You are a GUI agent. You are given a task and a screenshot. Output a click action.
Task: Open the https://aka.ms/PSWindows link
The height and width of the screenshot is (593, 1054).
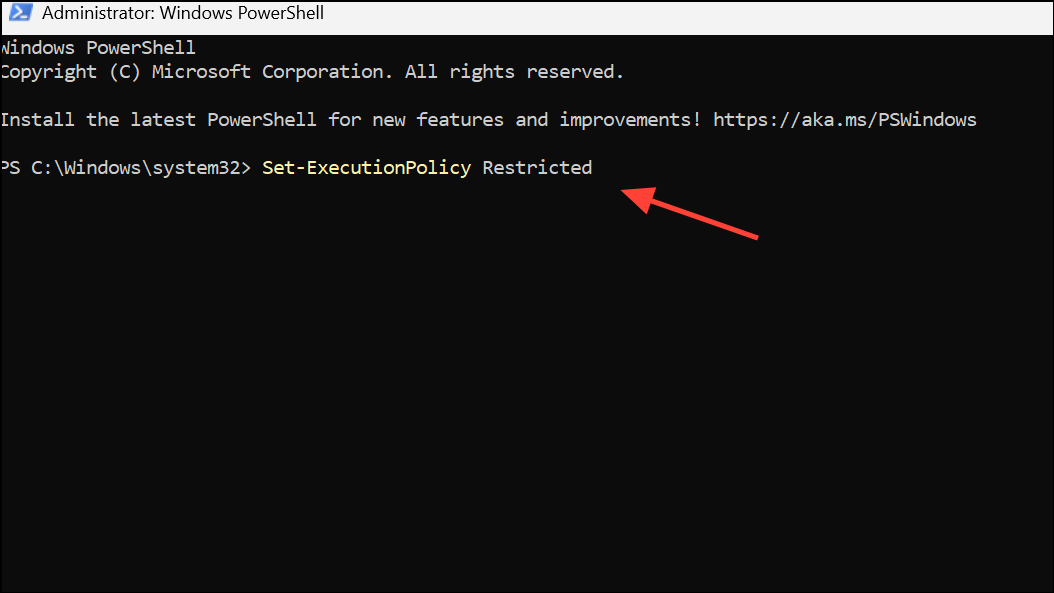click(x=844, y=120)
